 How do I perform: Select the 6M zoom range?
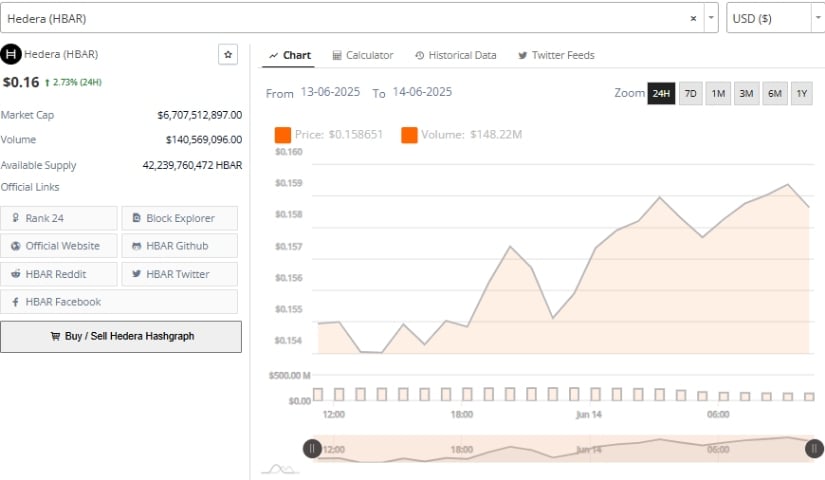click(775, 94)
